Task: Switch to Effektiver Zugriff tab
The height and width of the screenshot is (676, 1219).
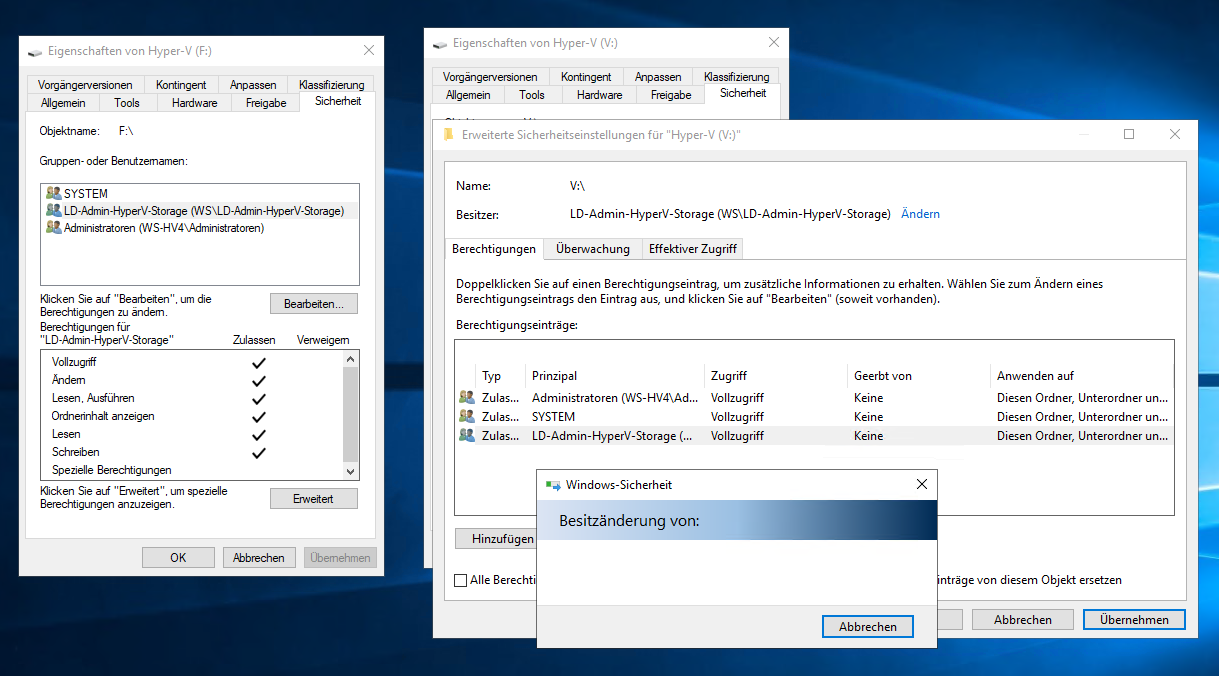Action: tap(693, 249)
